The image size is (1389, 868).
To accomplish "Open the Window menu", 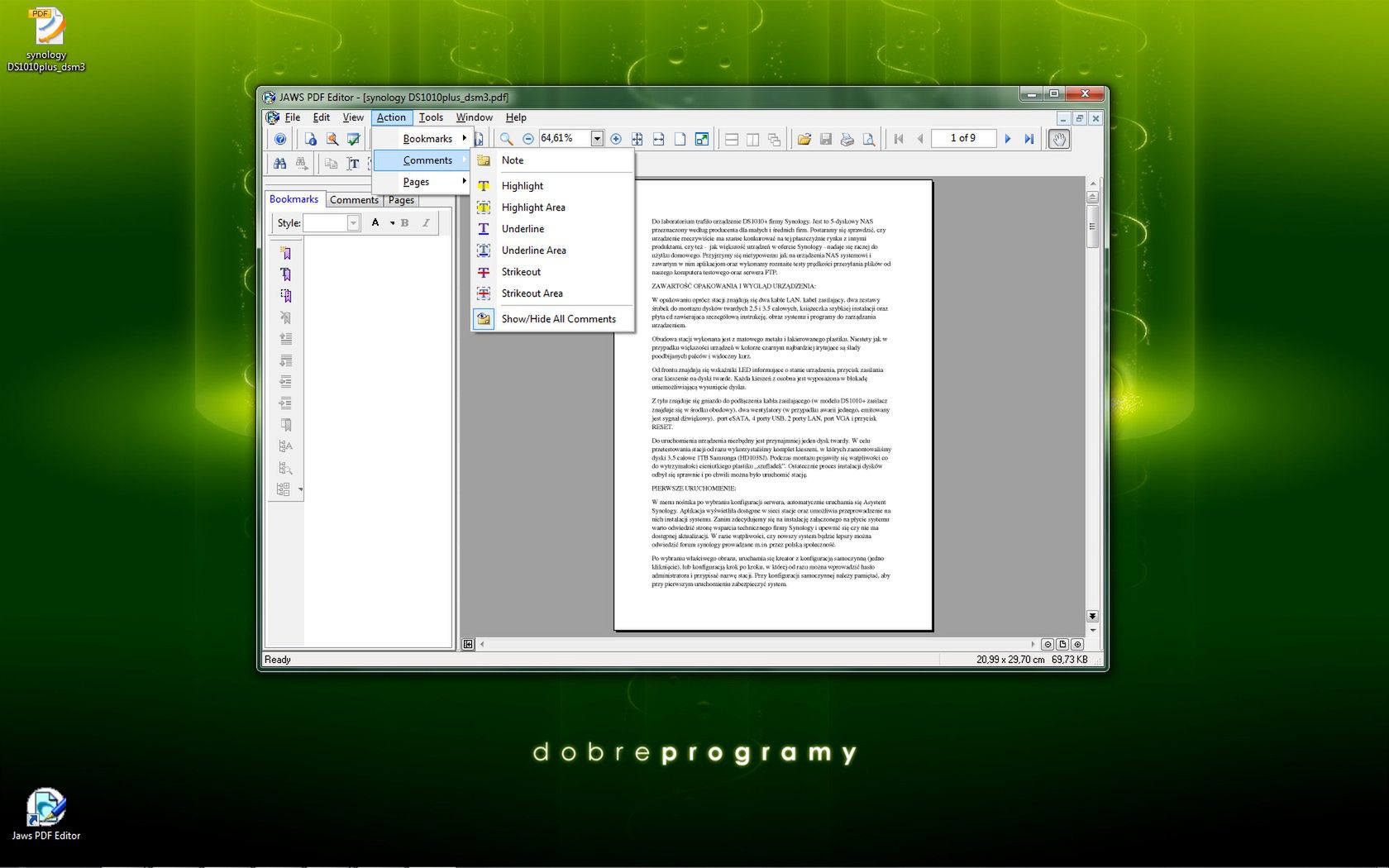I will 474,117.
